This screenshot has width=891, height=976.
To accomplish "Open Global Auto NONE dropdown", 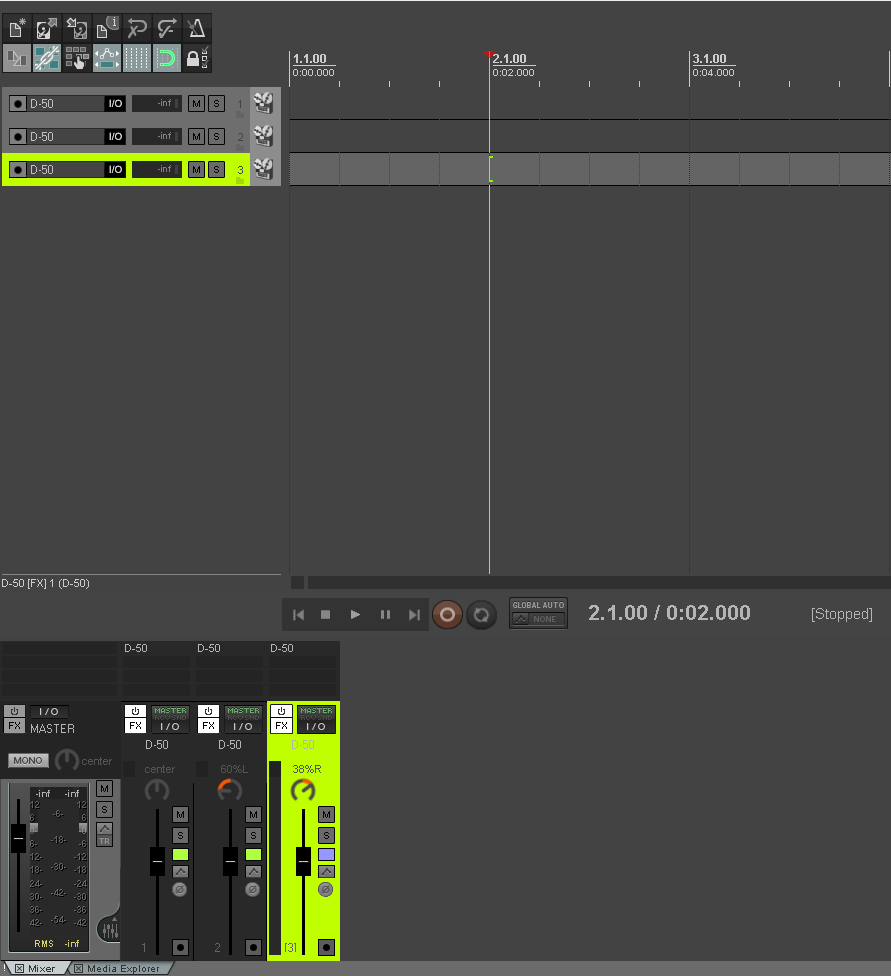I will [x=538, y=619].
